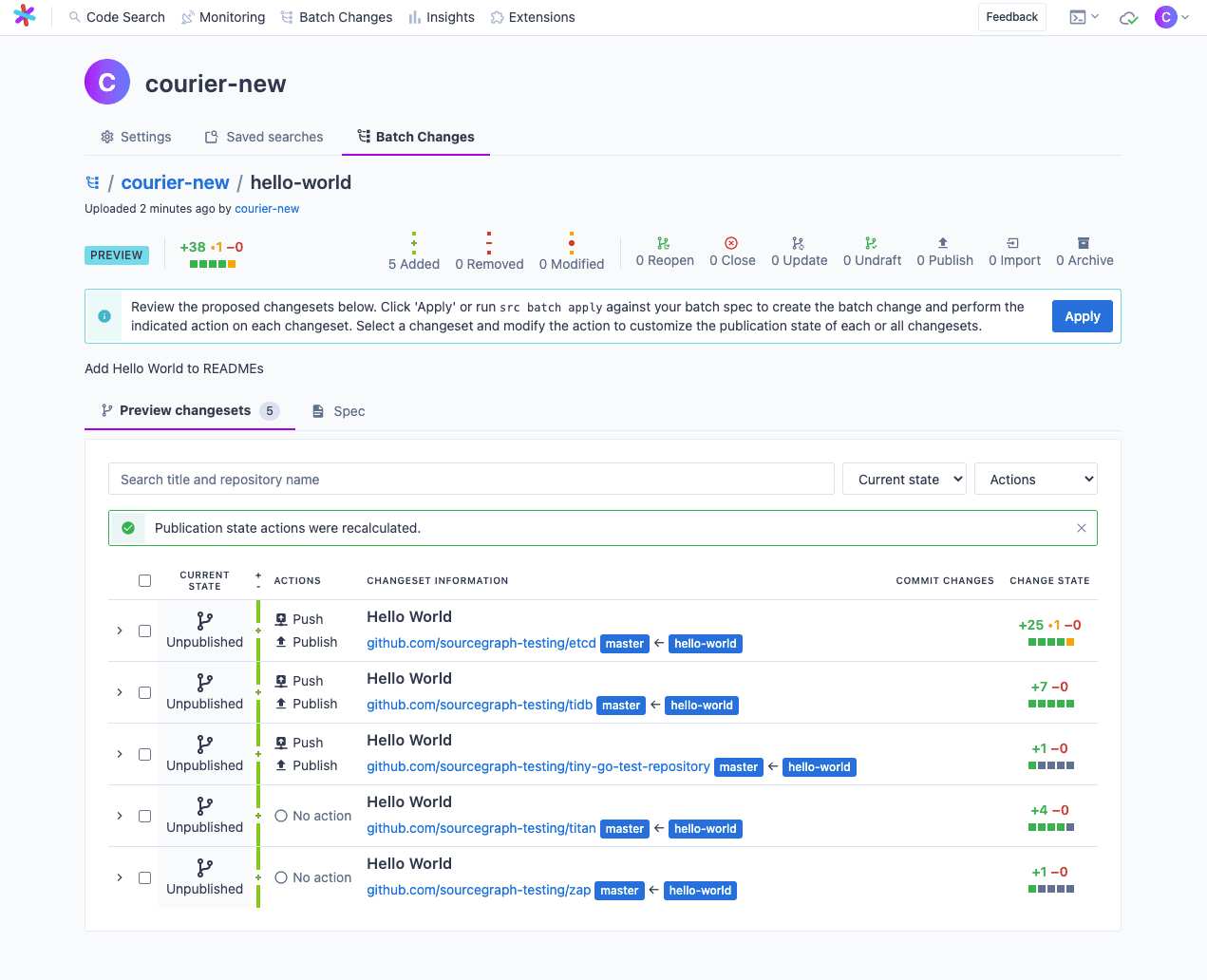Expand the zap changeset row
This screenshot has width=1207, height=980.
[120, 877]
